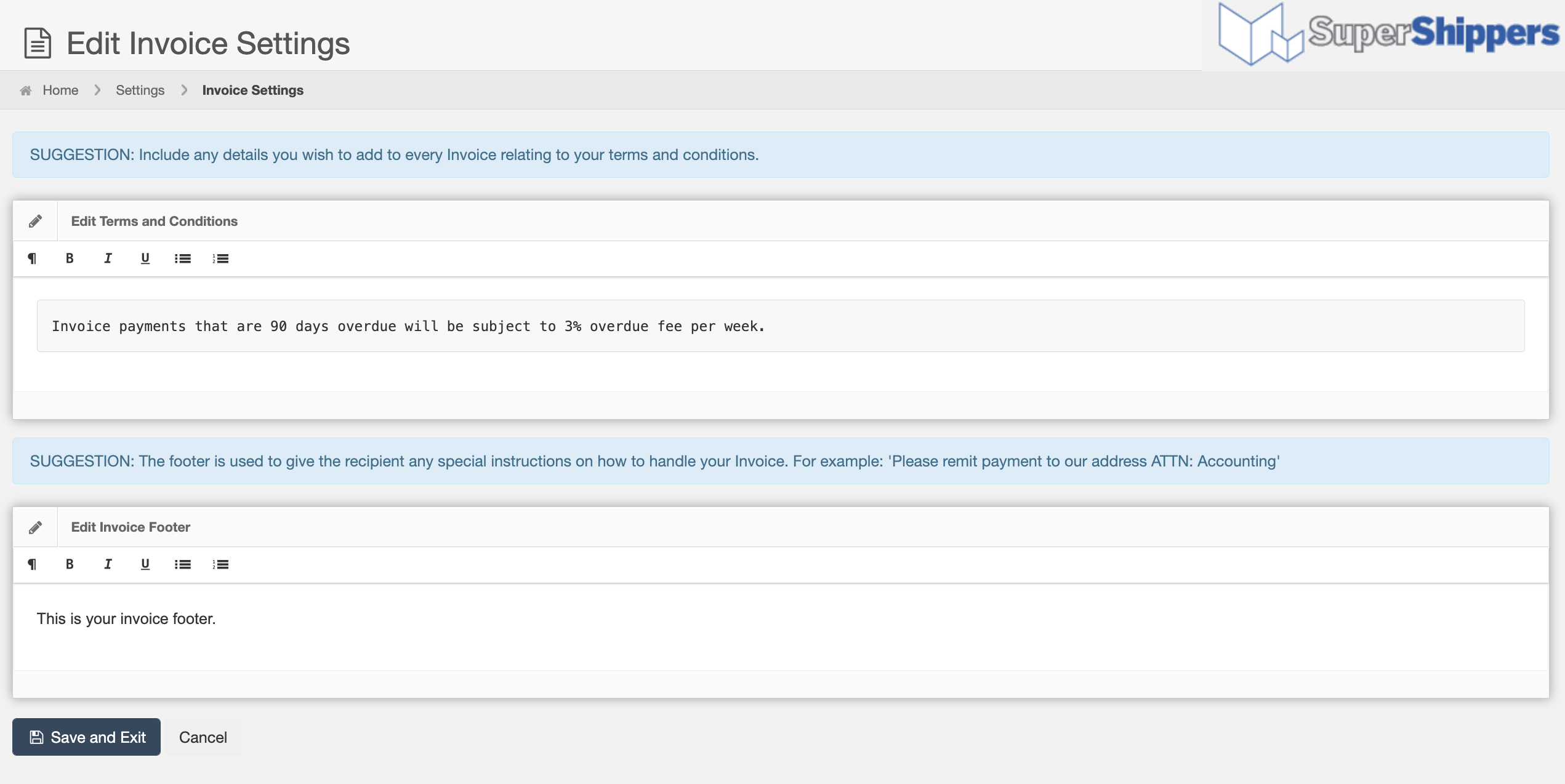The width and height of the screenshot is (1565, 784).
Task: Click paragraph format icon in Invoice Footer toolbar
Action: pos(32,564)
